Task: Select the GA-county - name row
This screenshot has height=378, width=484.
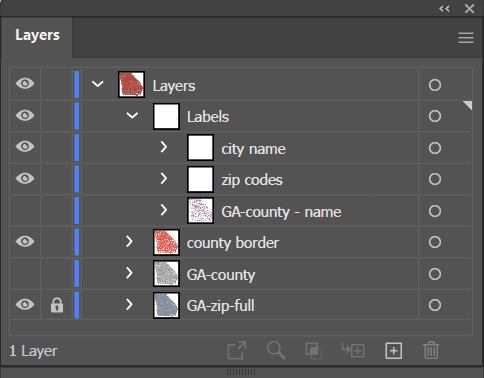Action: (241, 211)
